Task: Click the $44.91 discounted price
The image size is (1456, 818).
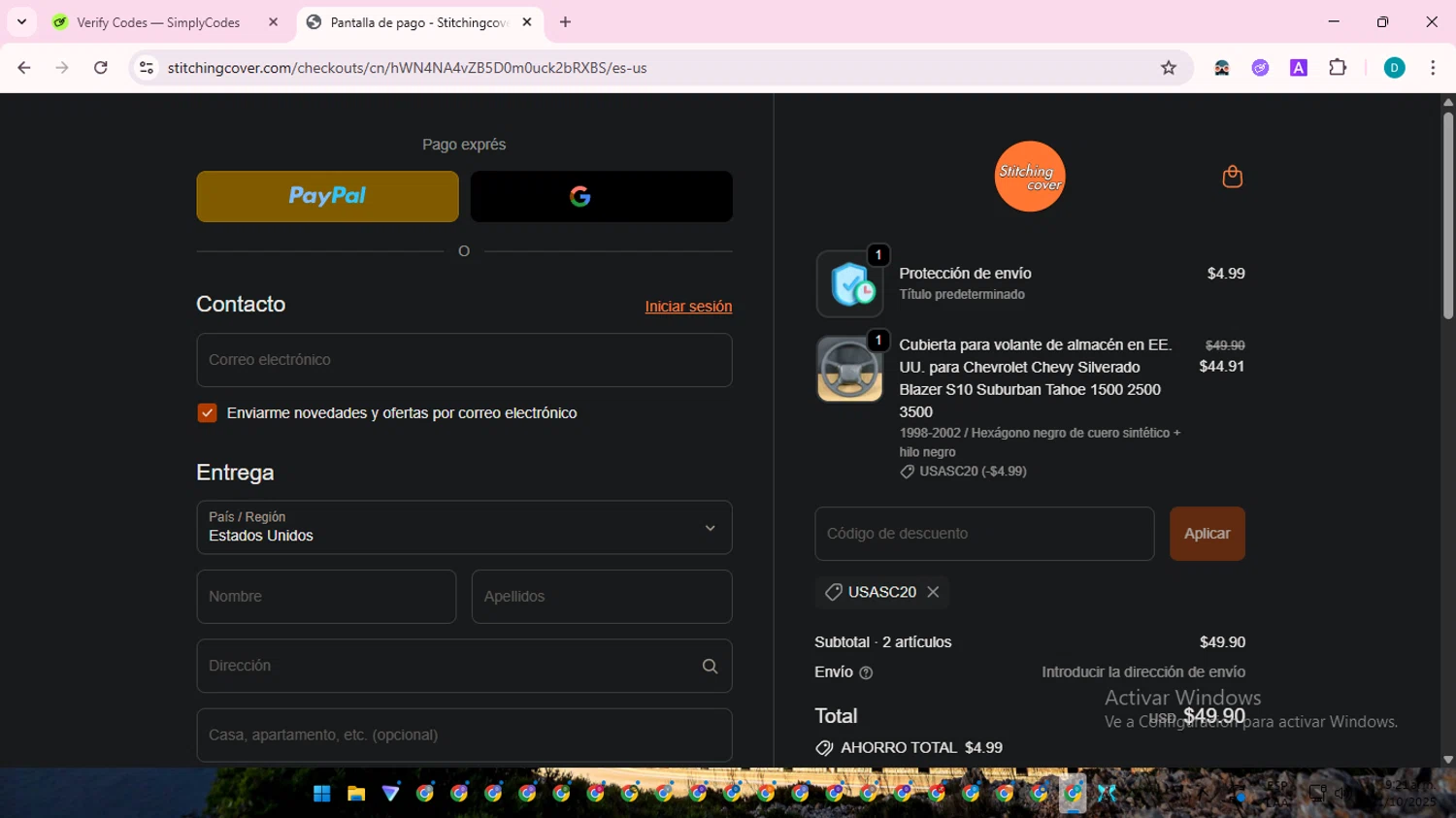Action: coord(1221,366)
